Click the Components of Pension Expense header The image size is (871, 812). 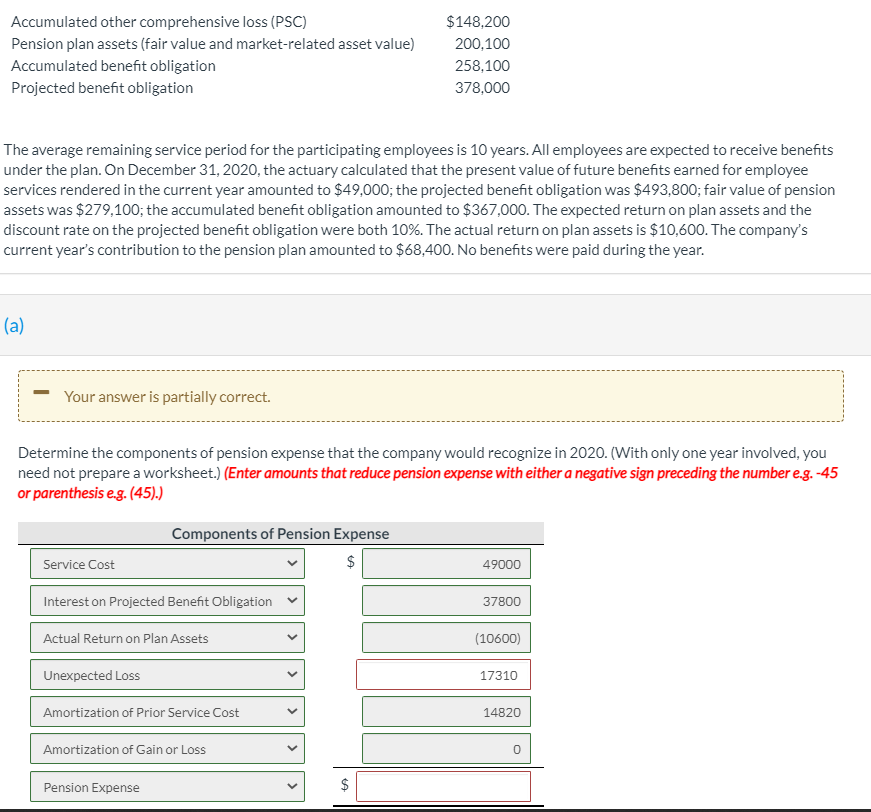(x=281, y=533)
